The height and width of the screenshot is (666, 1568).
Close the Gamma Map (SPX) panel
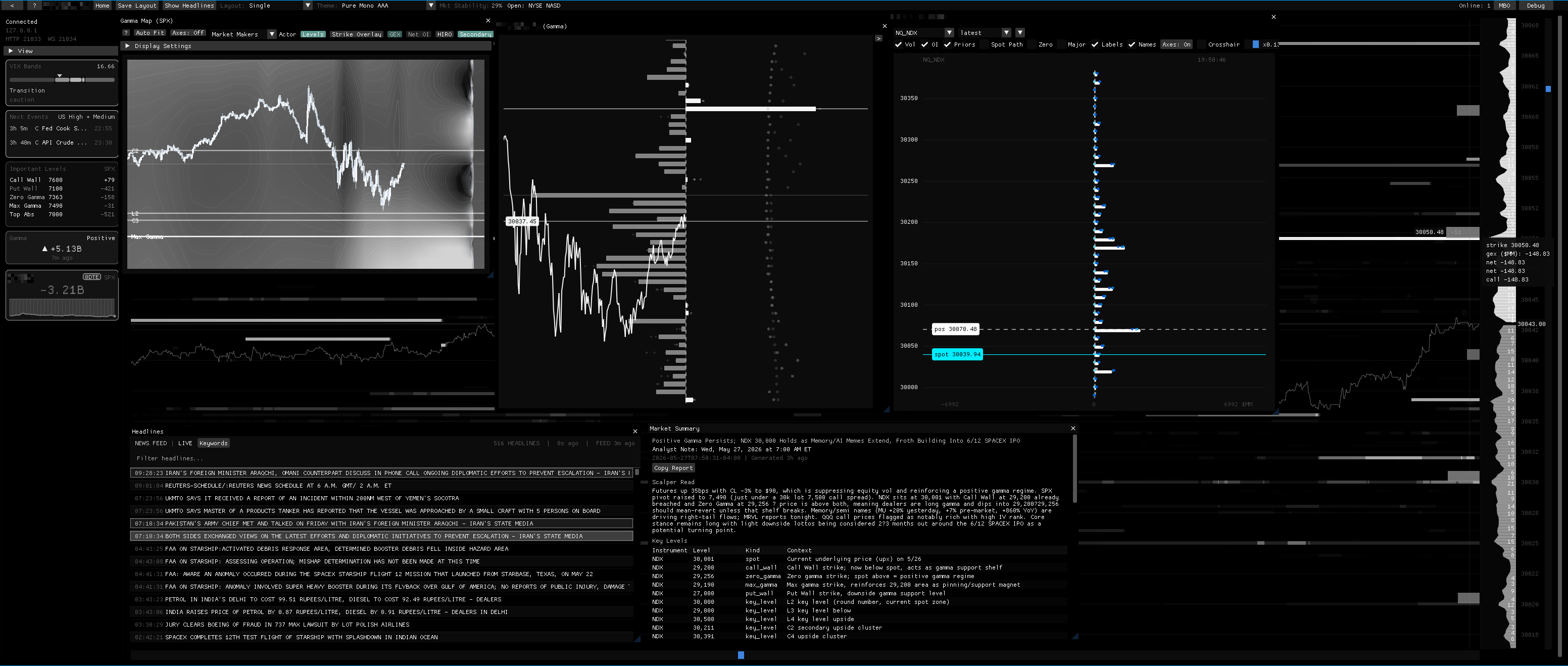click(x=487, y=21)
